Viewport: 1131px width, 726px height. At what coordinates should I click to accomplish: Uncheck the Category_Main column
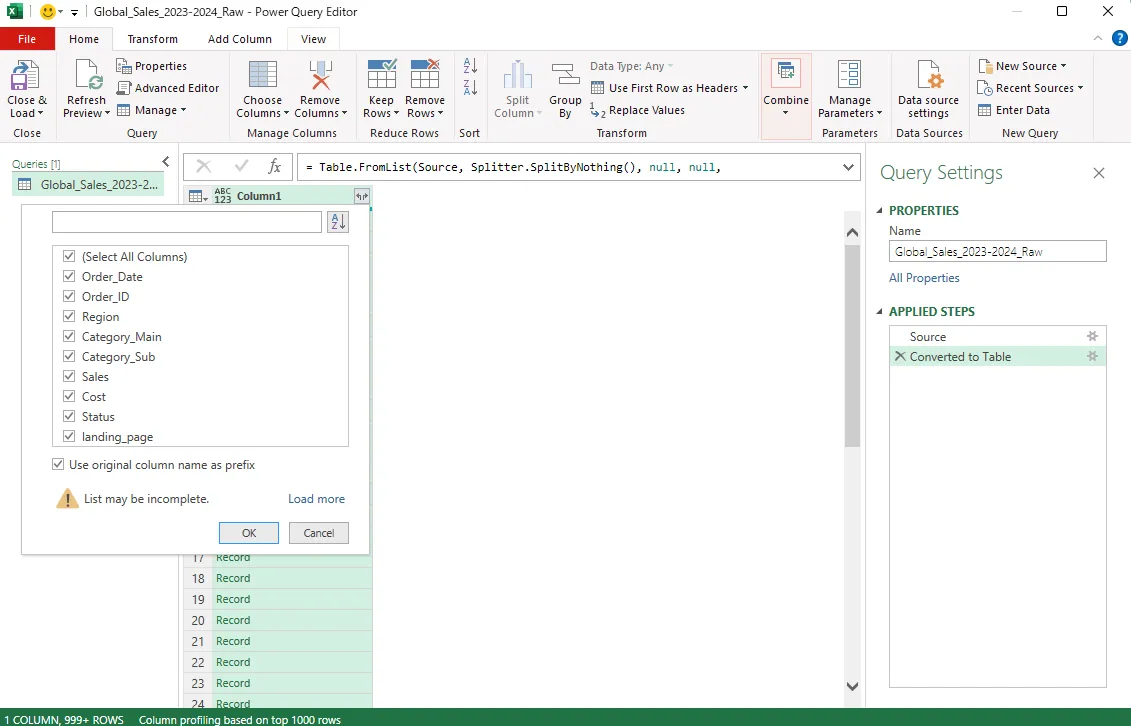click(x=69, y=336)
